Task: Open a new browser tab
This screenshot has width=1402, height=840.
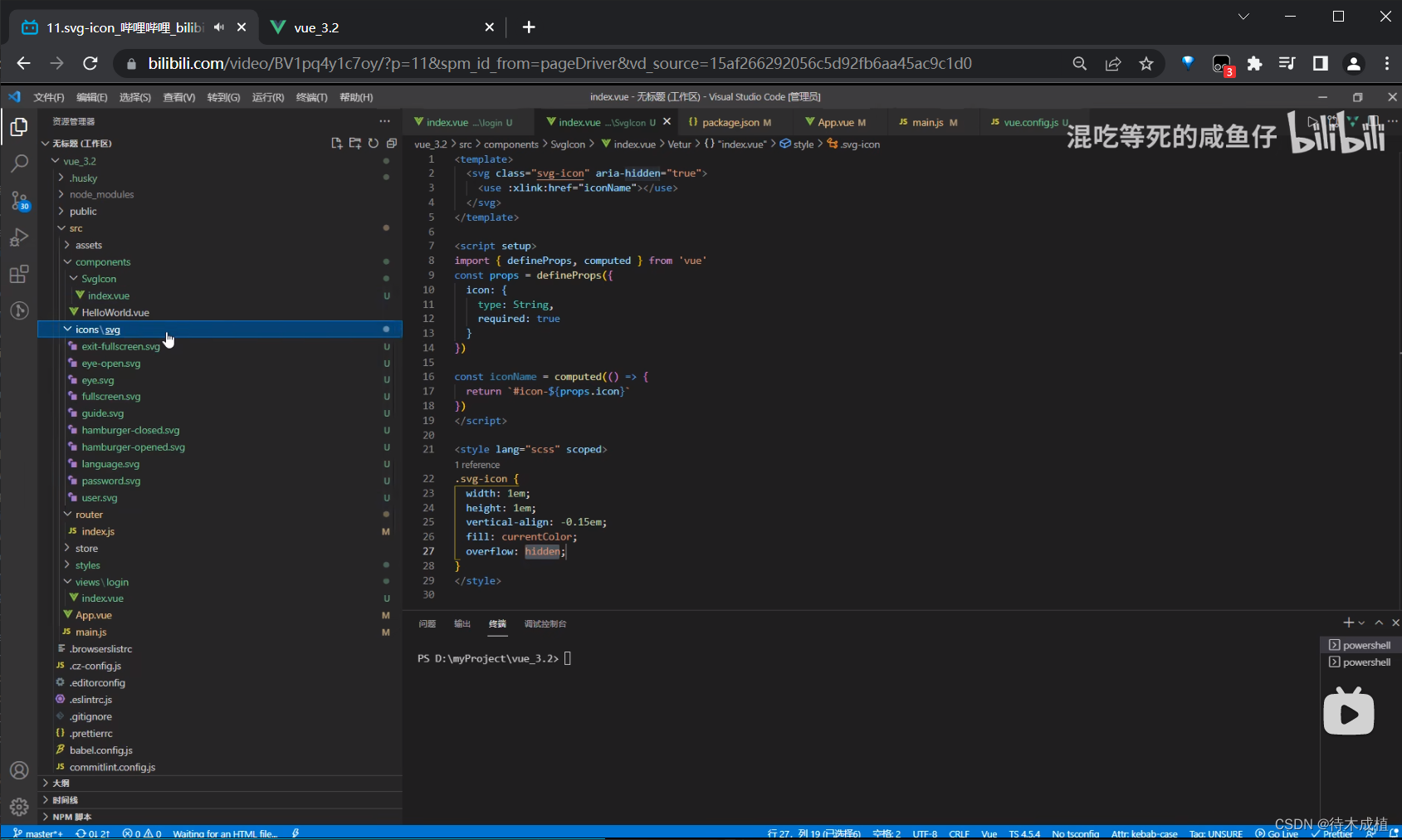Action: click(529, 27)
